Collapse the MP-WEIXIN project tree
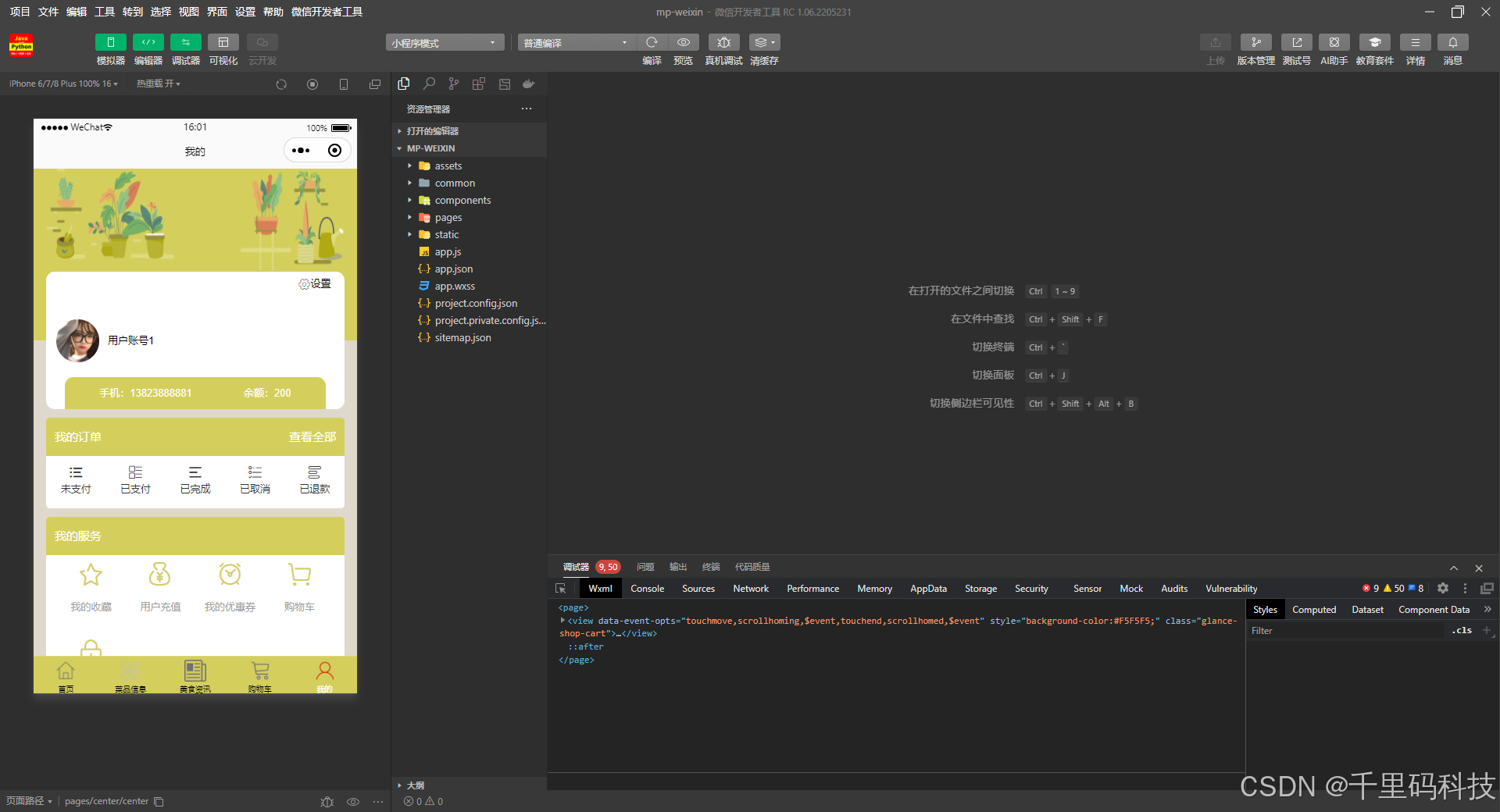The height and width of the screenshot is (812, 1500). click(x=469, y=148)
